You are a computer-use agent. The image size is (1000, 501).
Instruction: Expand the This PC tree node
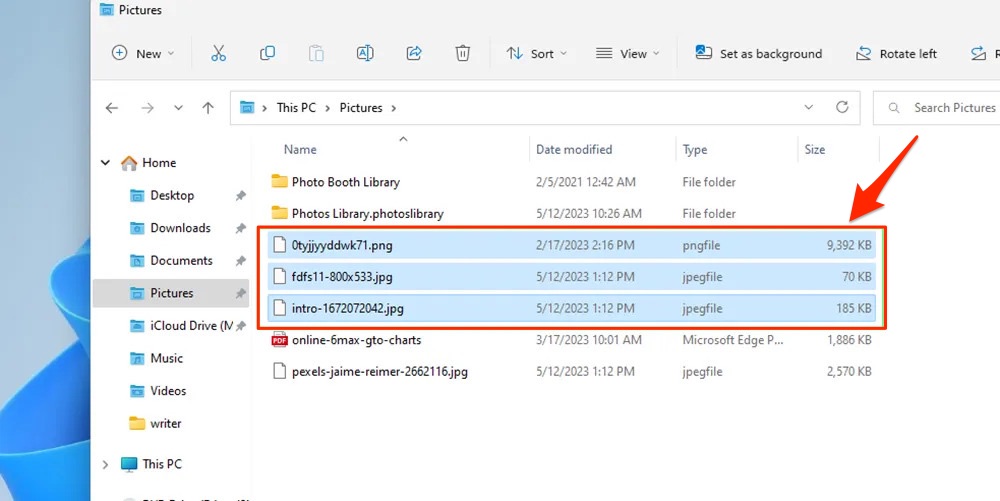(105, 464)
